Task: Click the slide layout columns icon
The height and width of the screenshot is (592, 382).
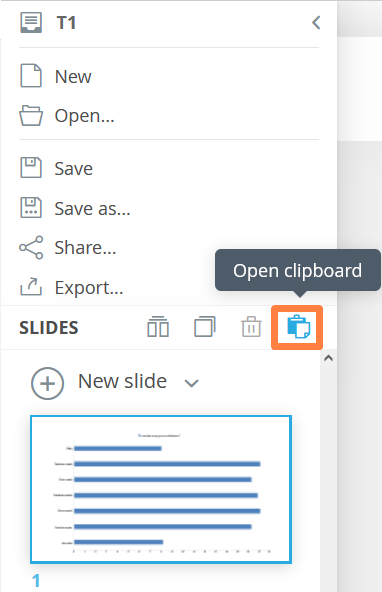Action: point(158,327)
